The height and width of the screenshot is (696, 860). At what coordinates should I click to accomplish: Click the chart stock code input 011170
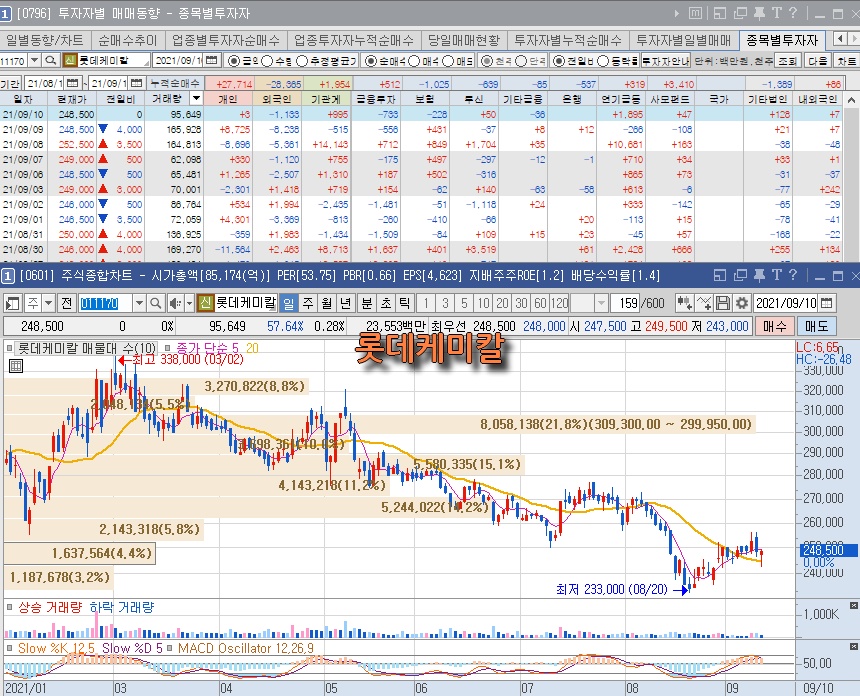point(105,303)
